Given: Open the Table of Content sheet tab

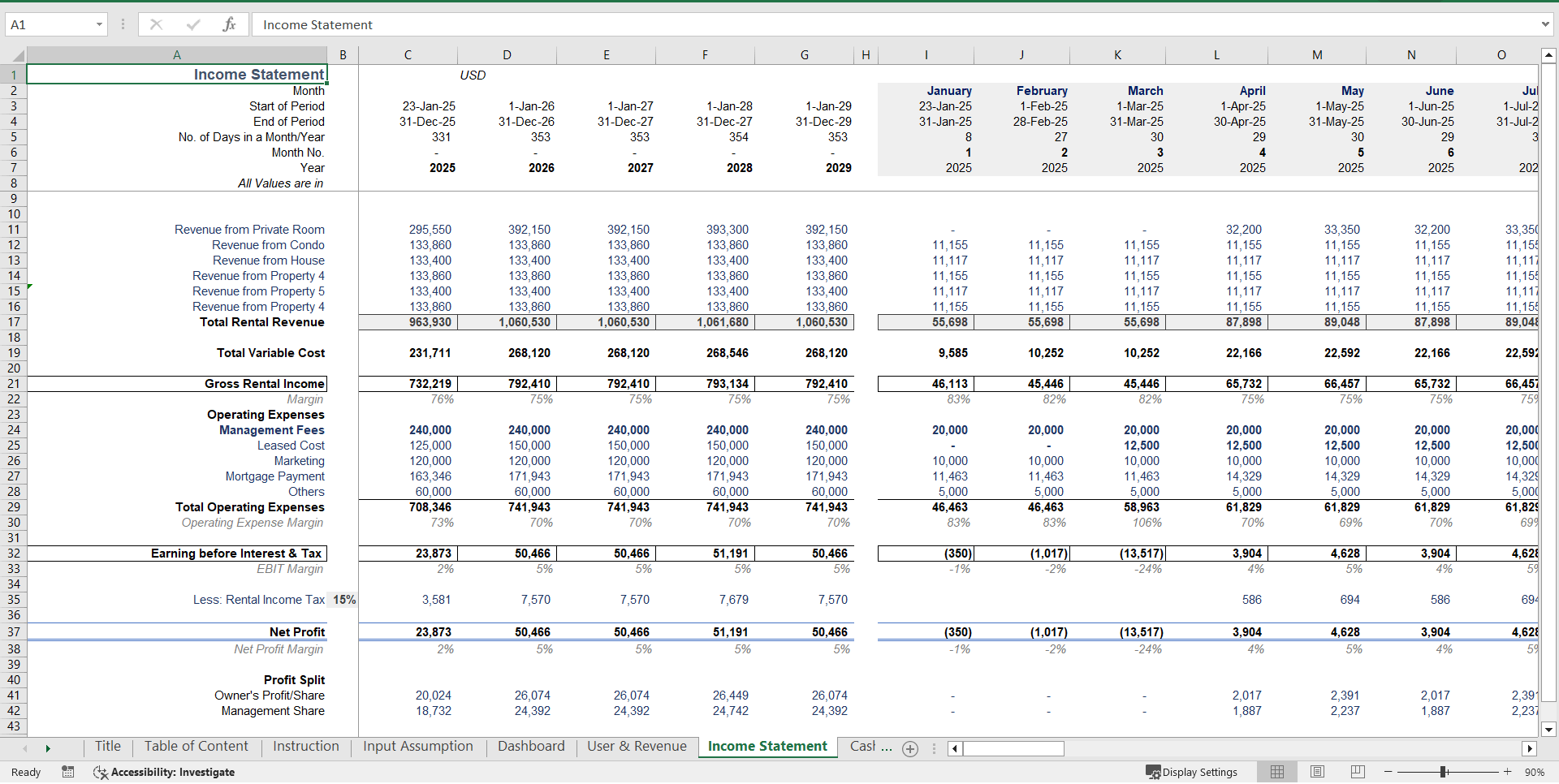Looking at the screenshot, I should pos(196,747).
